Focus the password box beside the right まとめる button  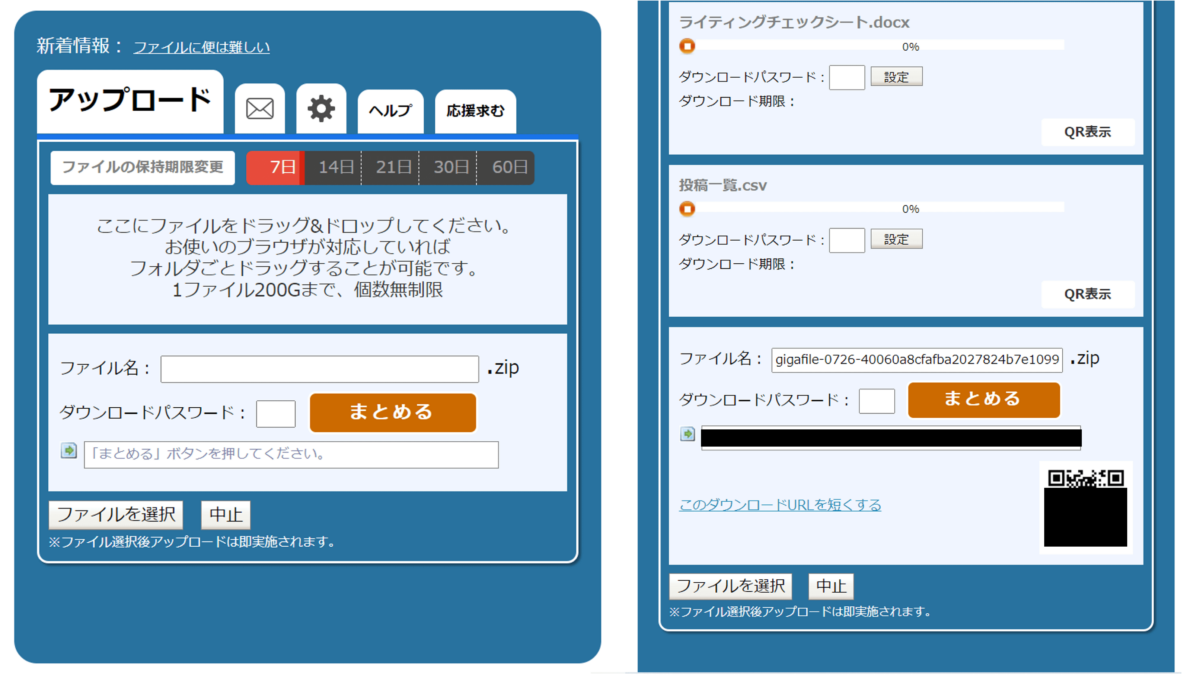[x=877, y=401]
